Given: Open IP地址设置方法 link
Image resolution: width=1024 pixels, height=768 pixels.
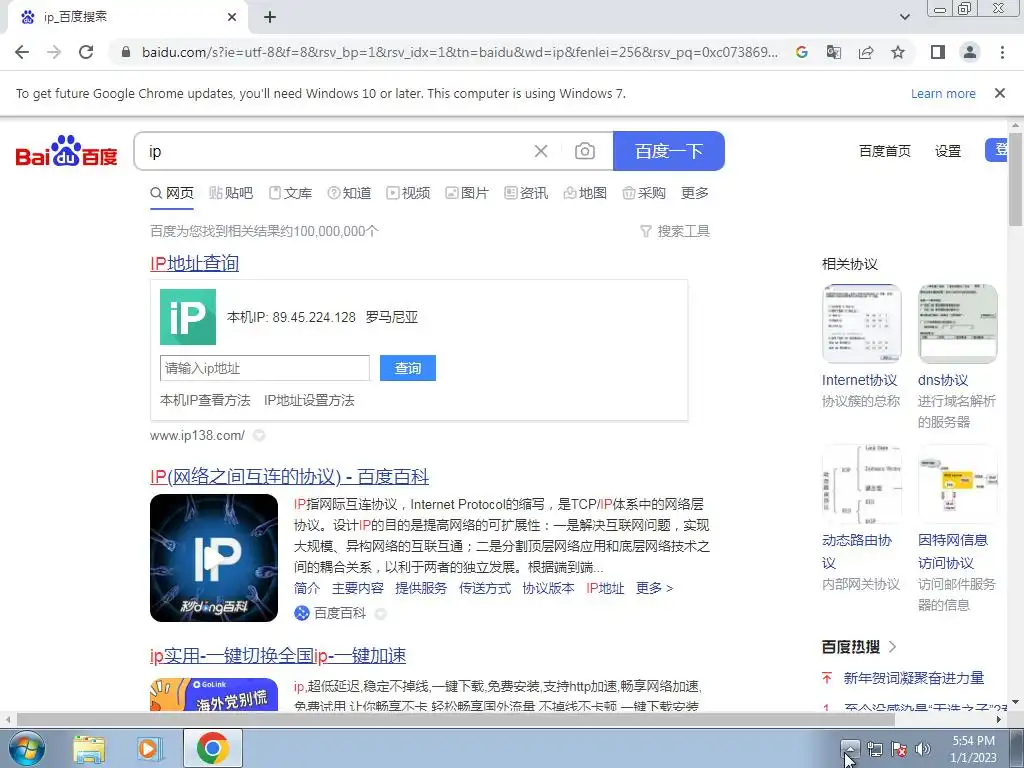Looking at the screenshot, I should point(309,400).
